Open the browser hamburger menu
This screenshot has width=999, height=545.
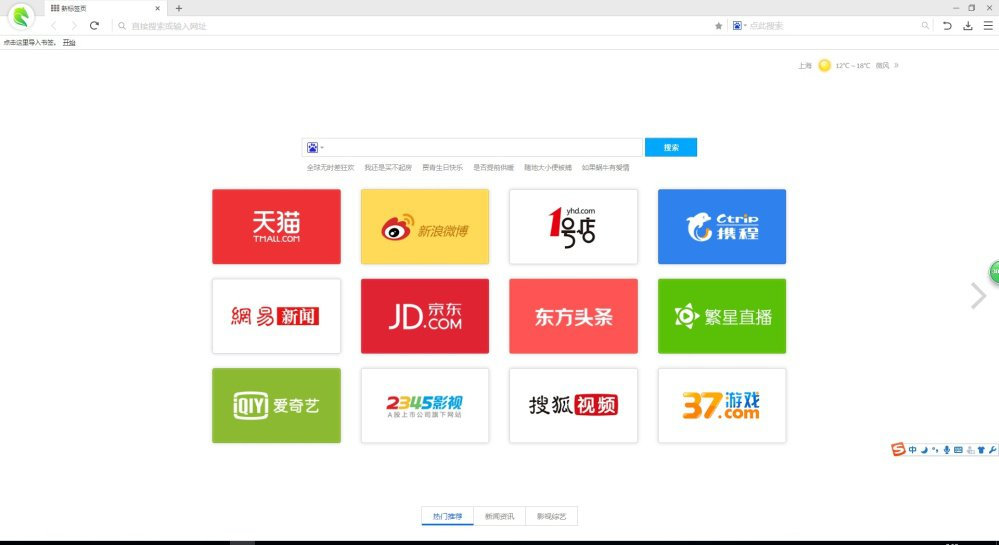click(988, 25)
